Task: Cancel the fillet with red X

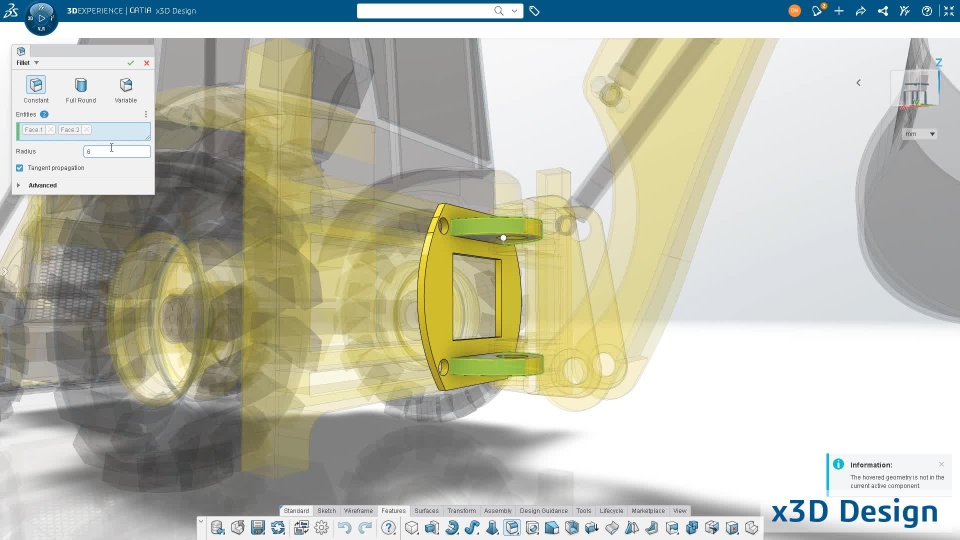Action: [x=146, y=63]
